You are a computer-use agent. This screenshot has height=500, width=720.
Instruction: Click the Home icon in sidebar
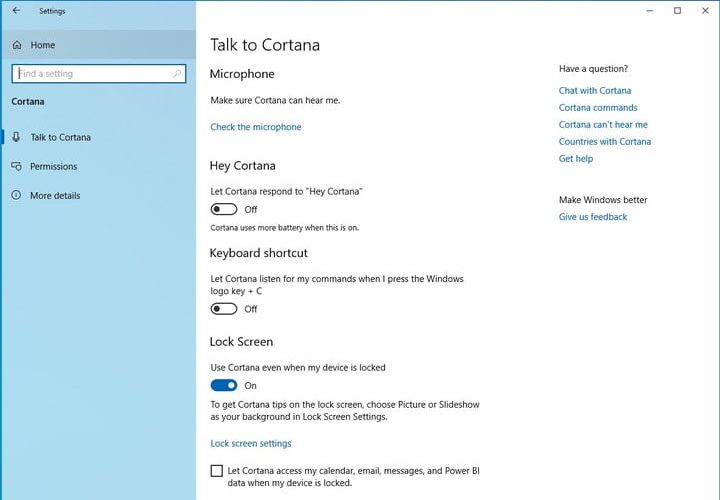pyautogui.click(x=17, y=45)
